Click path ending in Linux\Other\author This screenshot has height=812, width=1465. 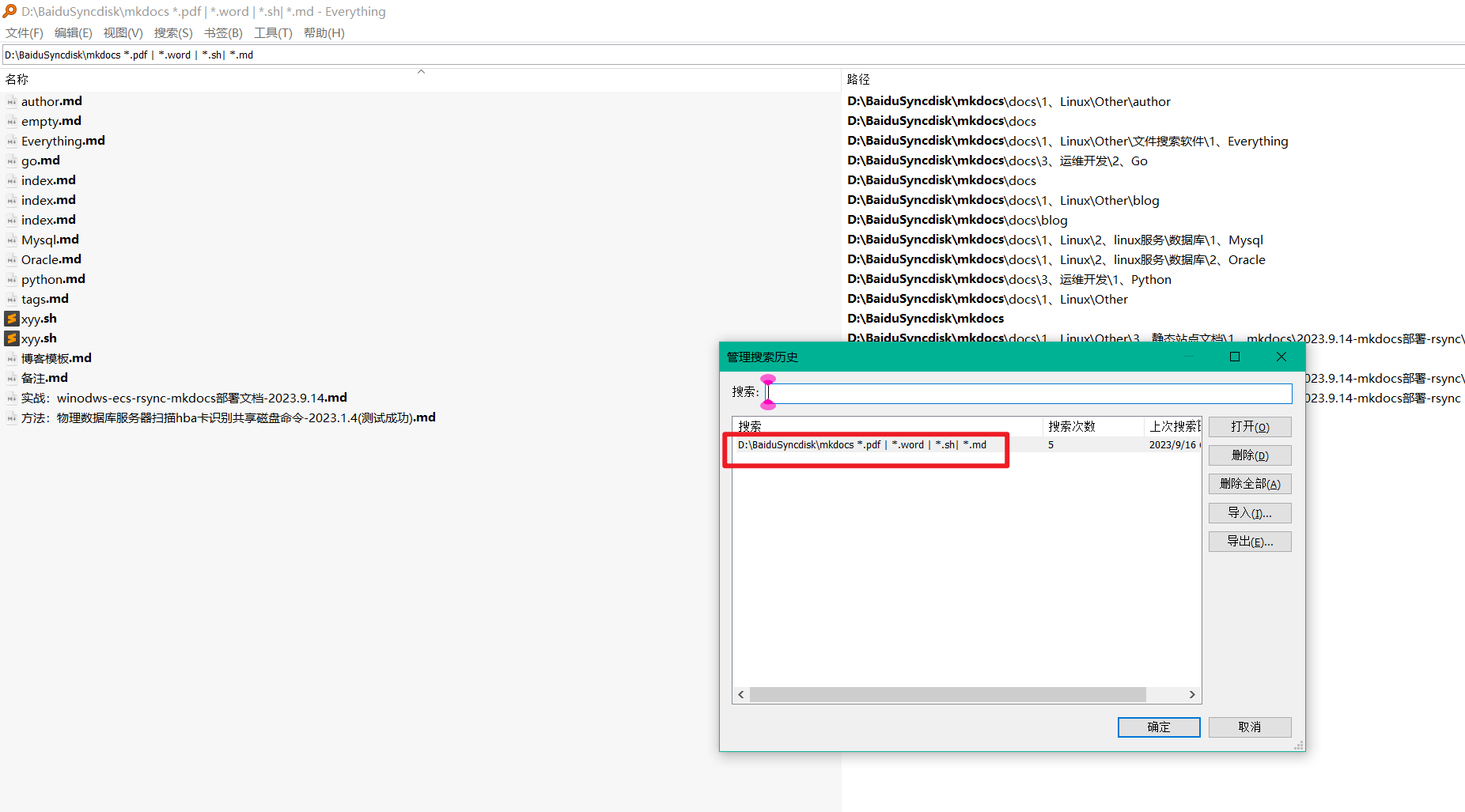(x=1009, y=101)
